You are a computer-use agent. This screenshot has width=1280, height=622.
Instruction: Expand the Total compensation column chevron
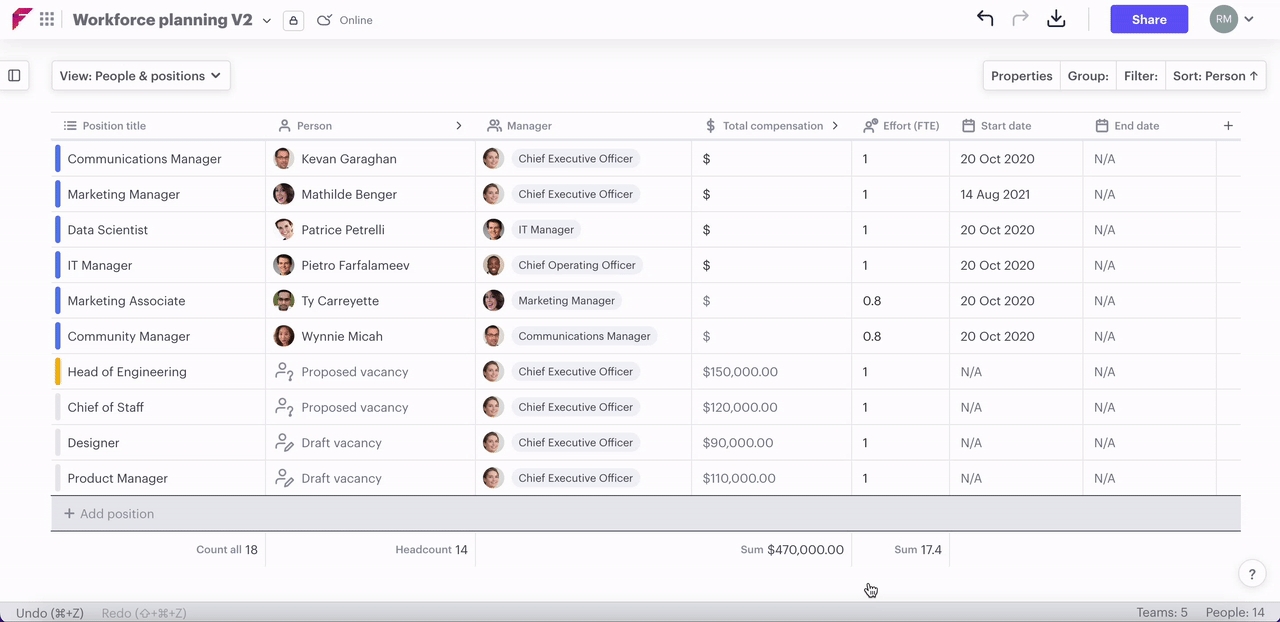pos(835,126)
